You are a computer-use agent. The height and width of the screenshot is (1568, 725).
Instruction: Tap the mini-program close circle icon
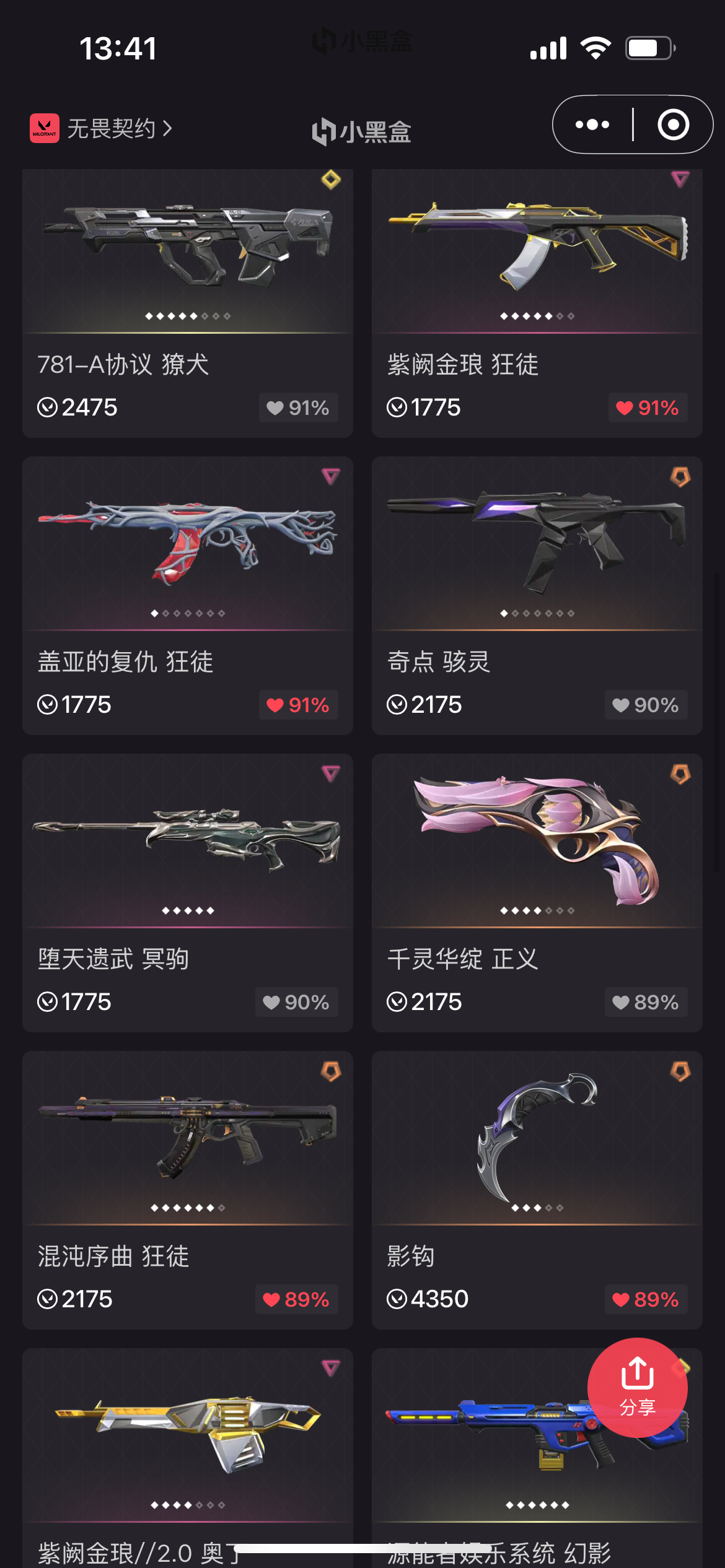[673, 124]
